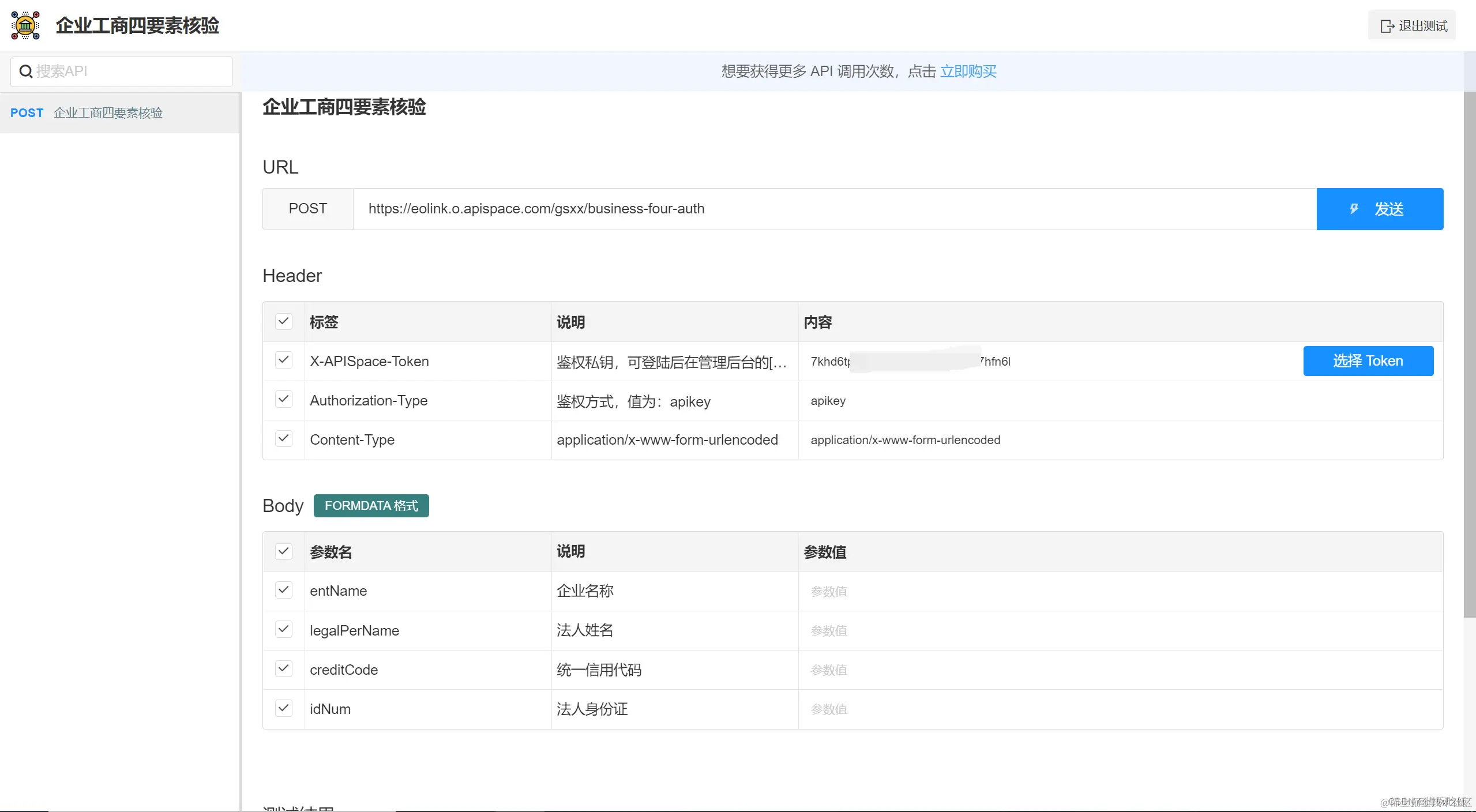
Task: Open the 选择 Token selector button
Action: (1368, 361)
